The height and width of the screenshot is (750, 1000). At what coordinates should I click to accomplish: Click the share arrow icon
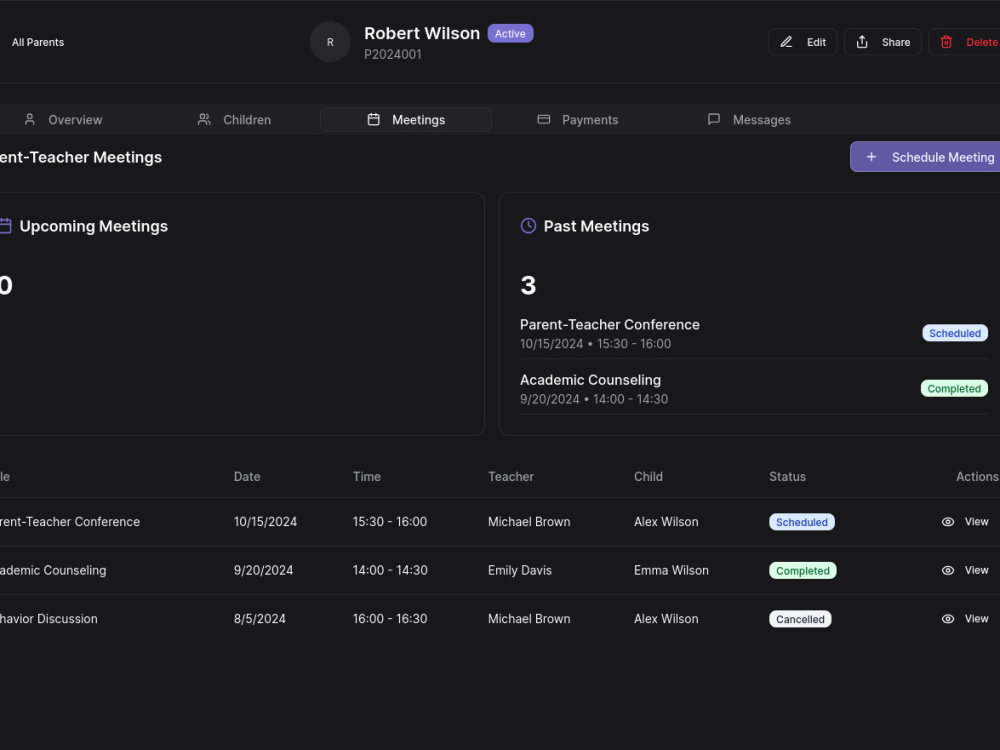coord(862,42)
